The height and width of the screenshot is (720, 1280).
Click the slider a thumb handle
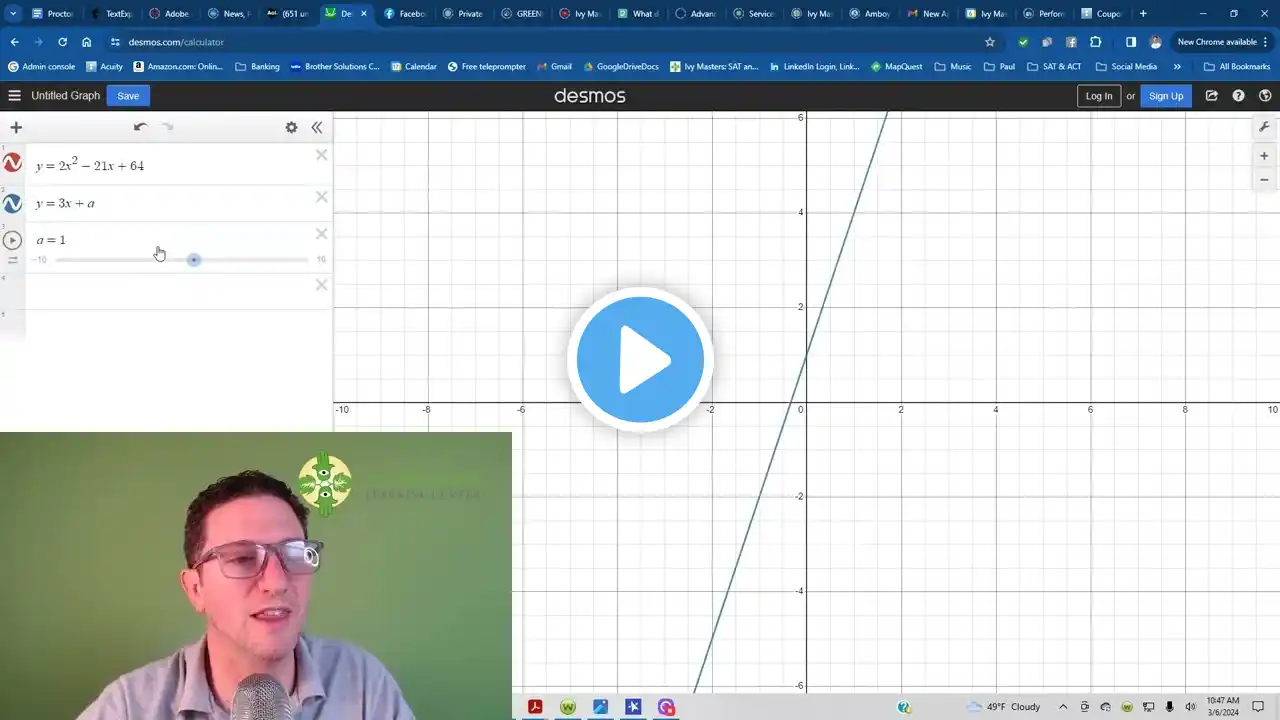click(194, 260)
